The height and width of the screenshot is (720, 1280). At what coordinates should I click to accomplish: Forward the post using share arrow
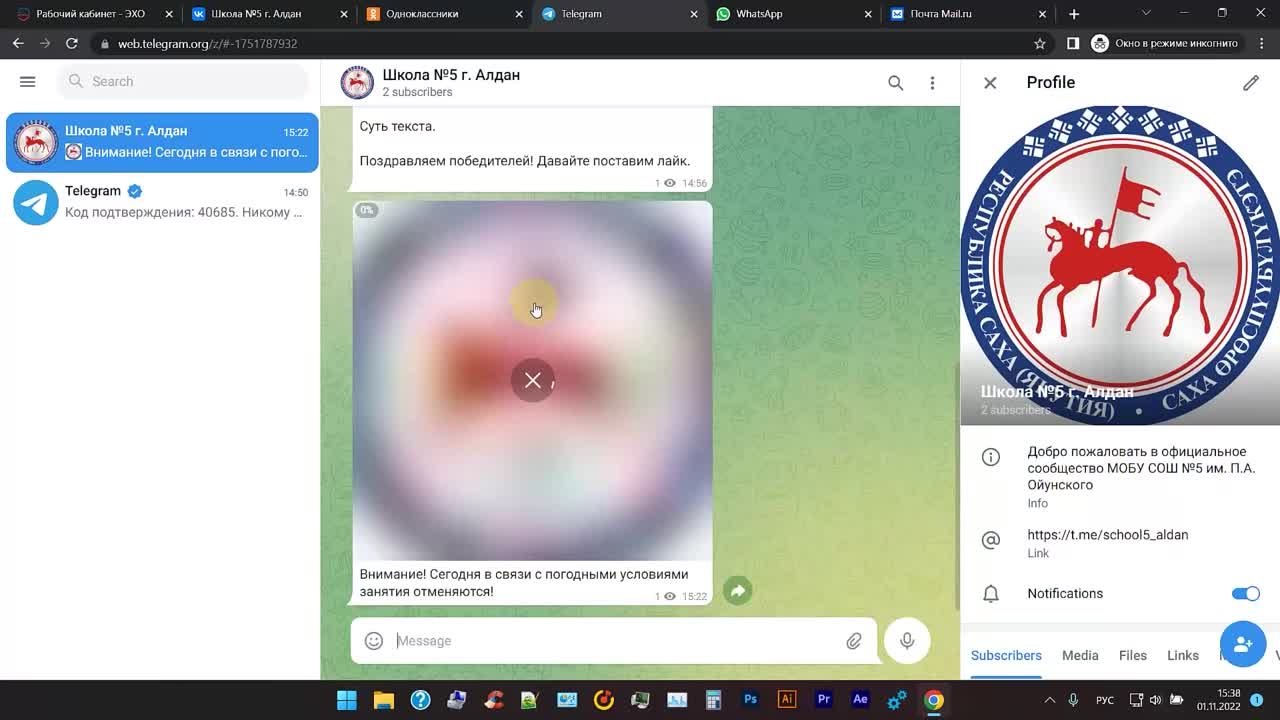(737, 591)
